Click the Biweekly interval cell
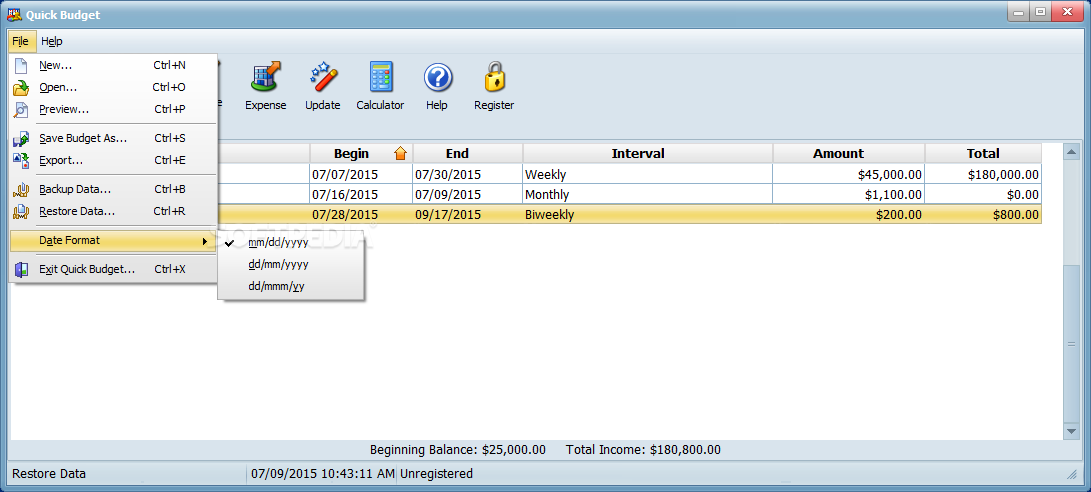The width and height of the screenshot is (1091, 492). (x=648, y=215)
